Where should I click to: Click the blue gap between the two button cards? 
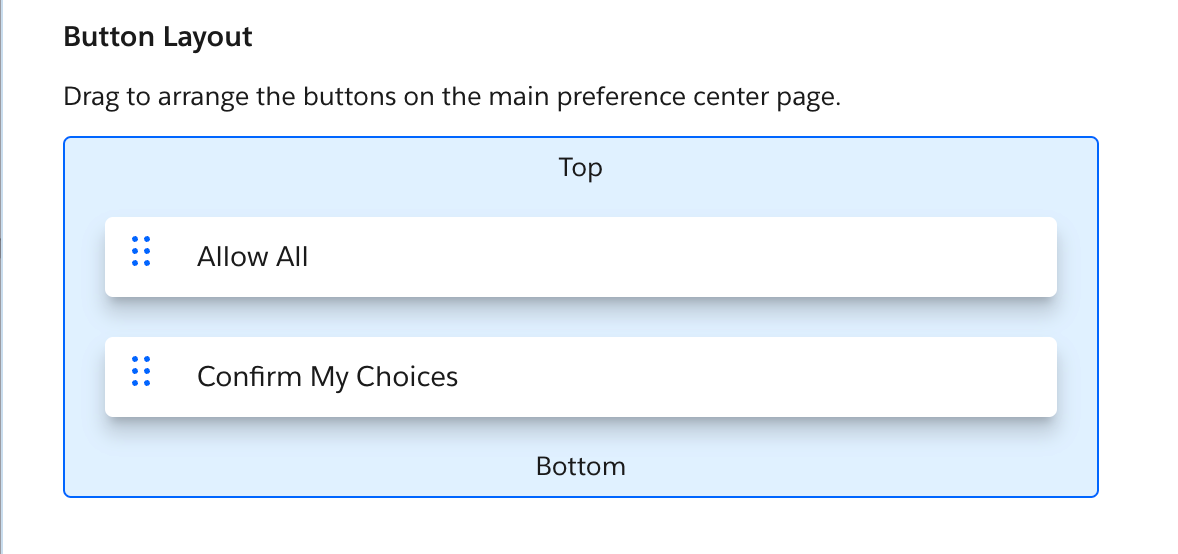(580, 318)
